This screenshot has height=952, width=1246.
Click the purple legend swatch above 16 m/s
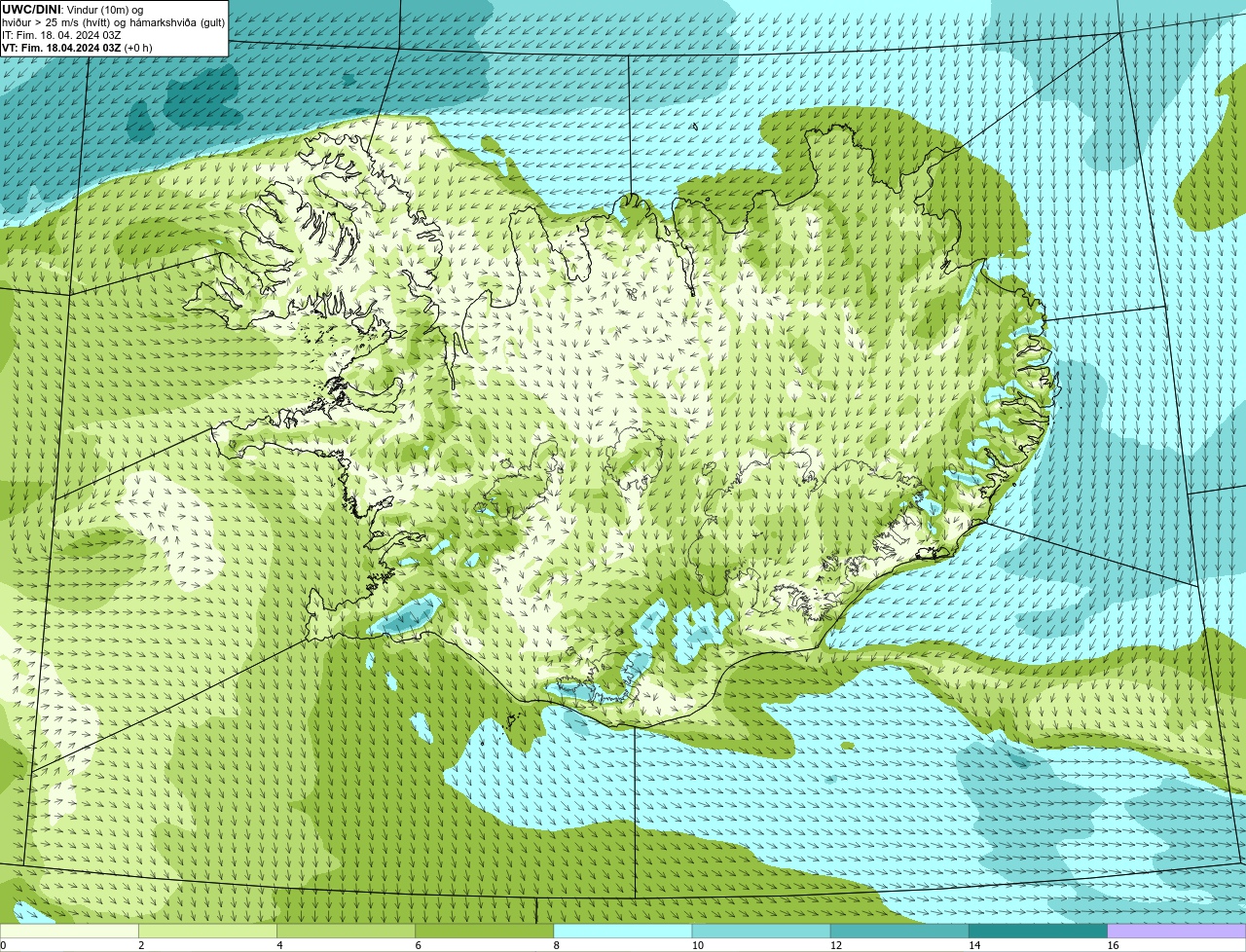click(1177, 932)
